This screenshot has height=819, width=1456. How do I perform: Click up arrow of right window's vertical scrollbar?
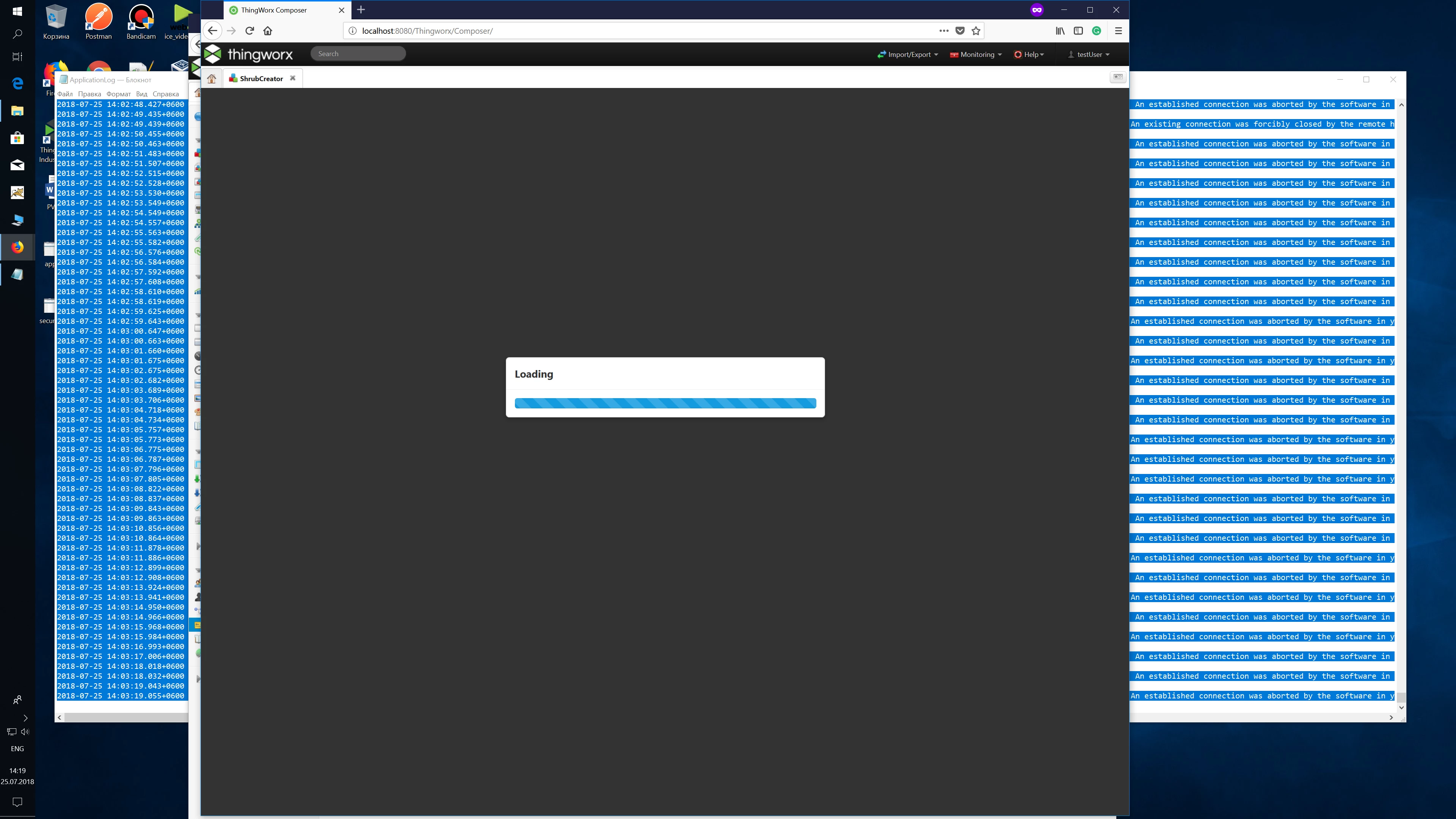pyautogui.click(x=1401, y=105)
